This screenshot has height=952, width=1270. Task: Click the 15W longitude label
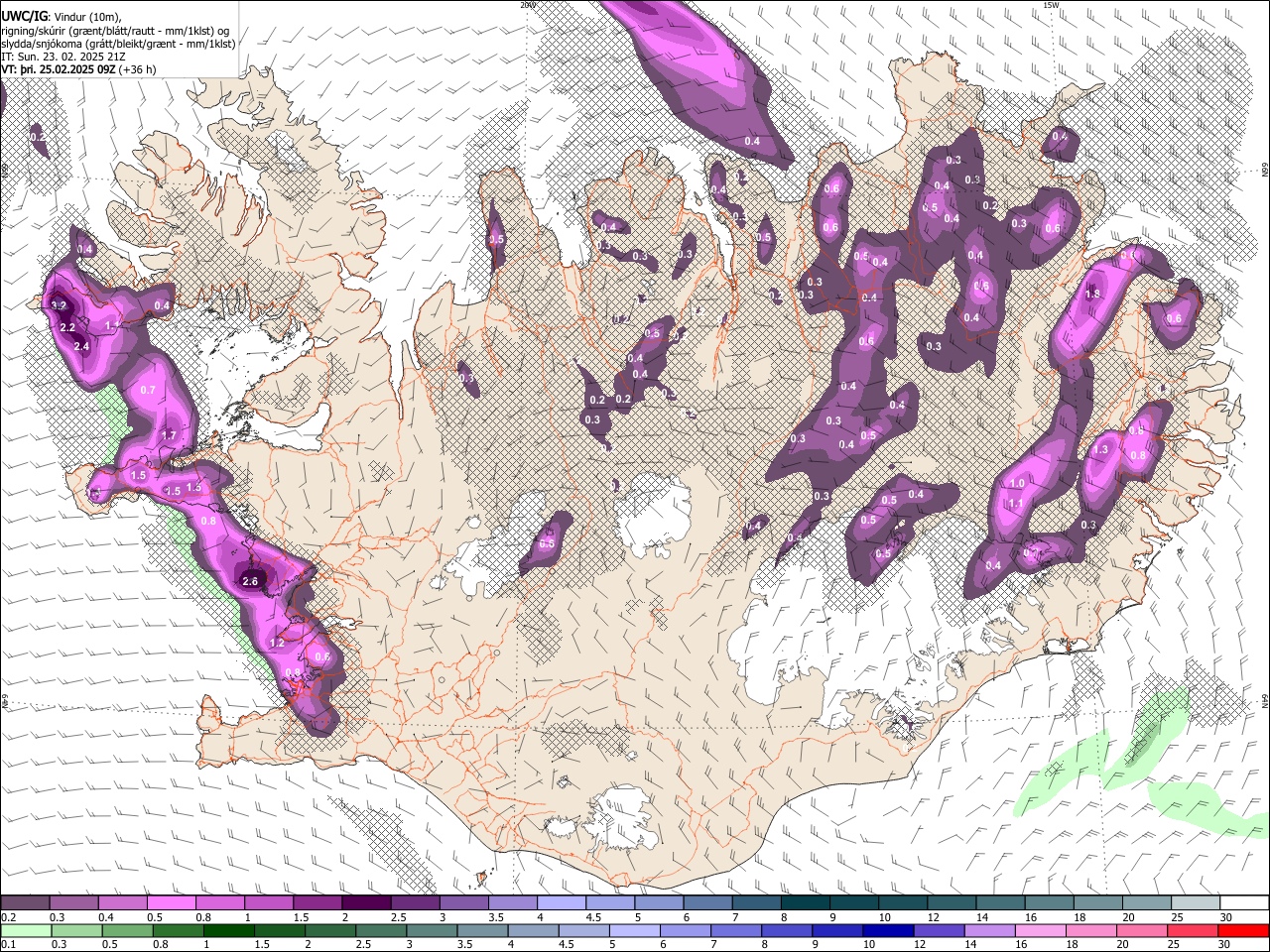pos(1051,5)
